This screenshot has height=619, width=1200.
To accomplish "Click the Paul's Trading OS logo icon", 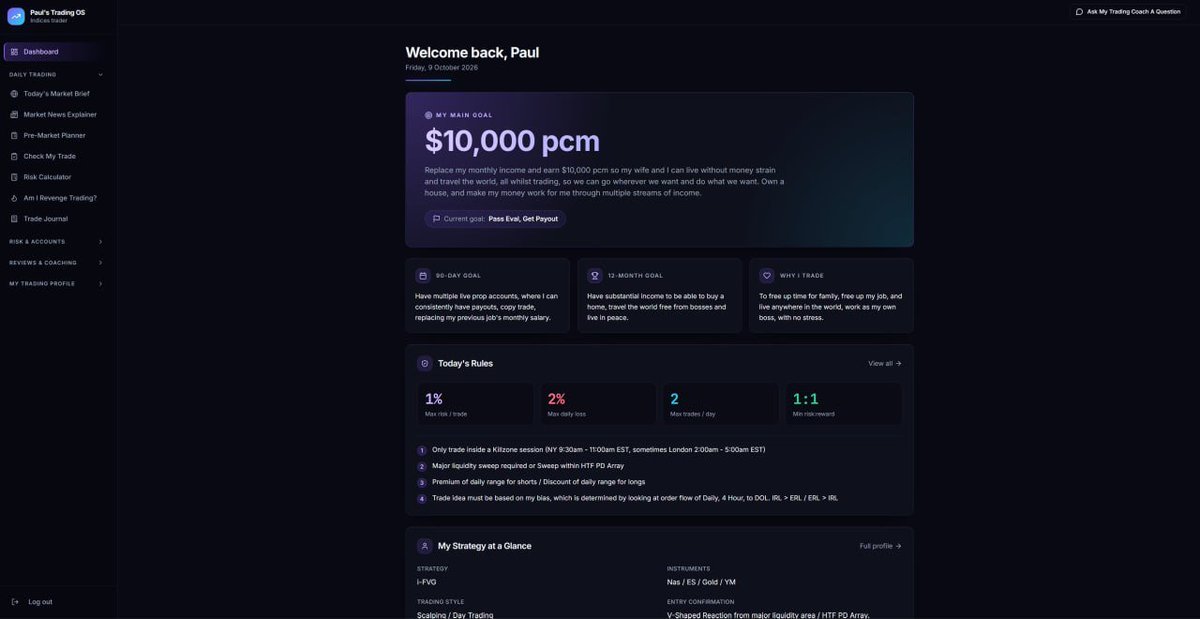I will coord(16,16).
